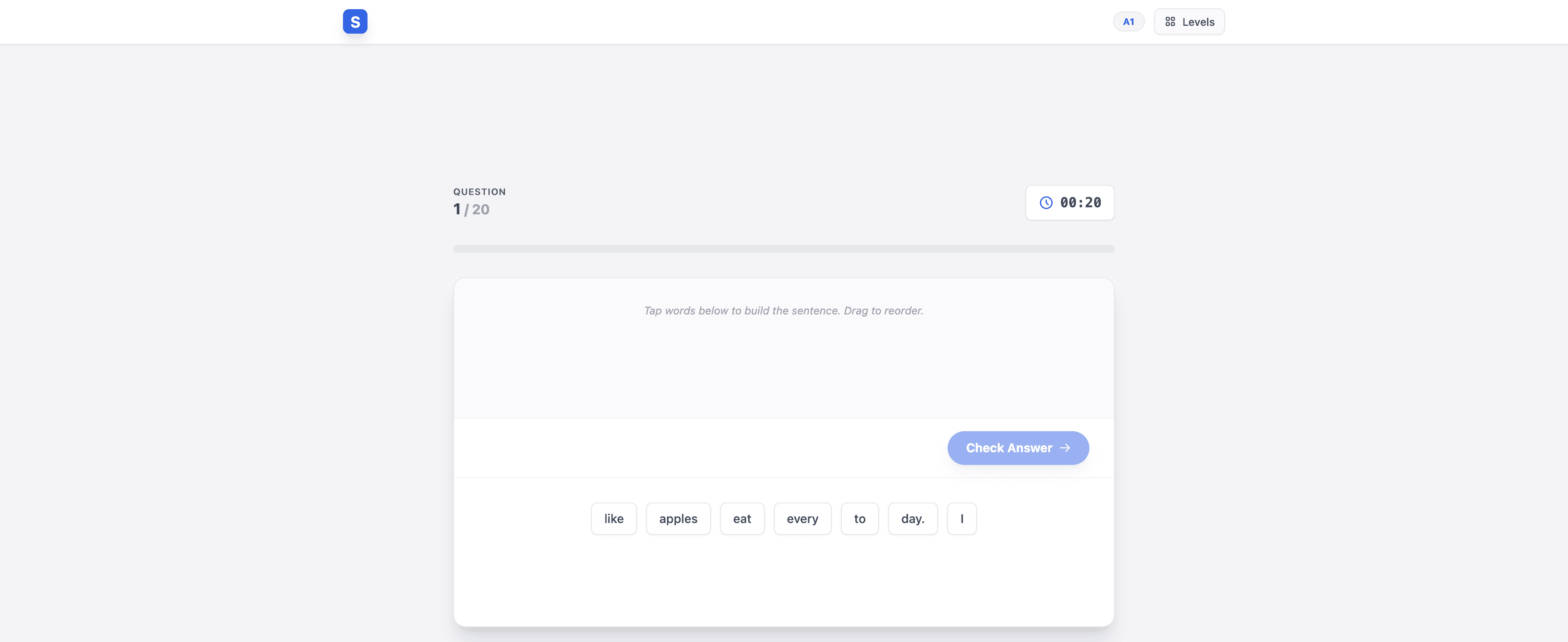Image resolution: width=1568 pixels, height=642 pixels.
Task: Click the question counter 1 / 20
Action: pos(471,209)
